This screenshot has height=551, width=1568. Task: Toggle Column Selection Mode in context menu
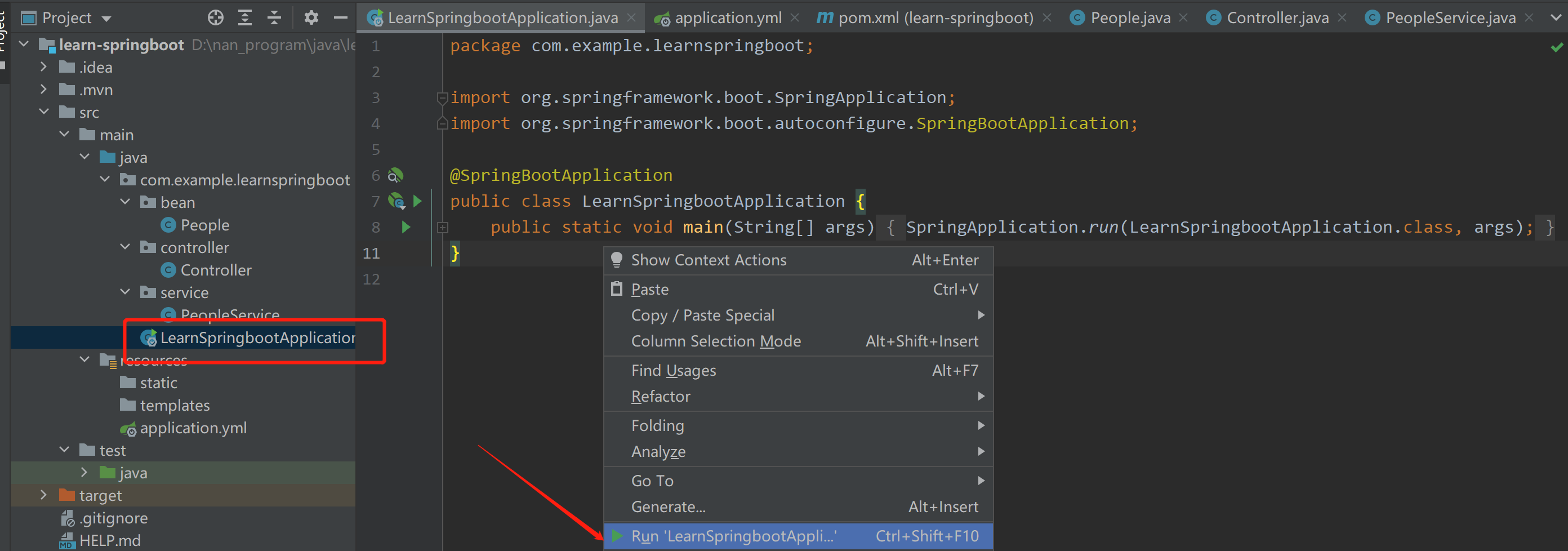pyautogui.click(x=715, y=341)
